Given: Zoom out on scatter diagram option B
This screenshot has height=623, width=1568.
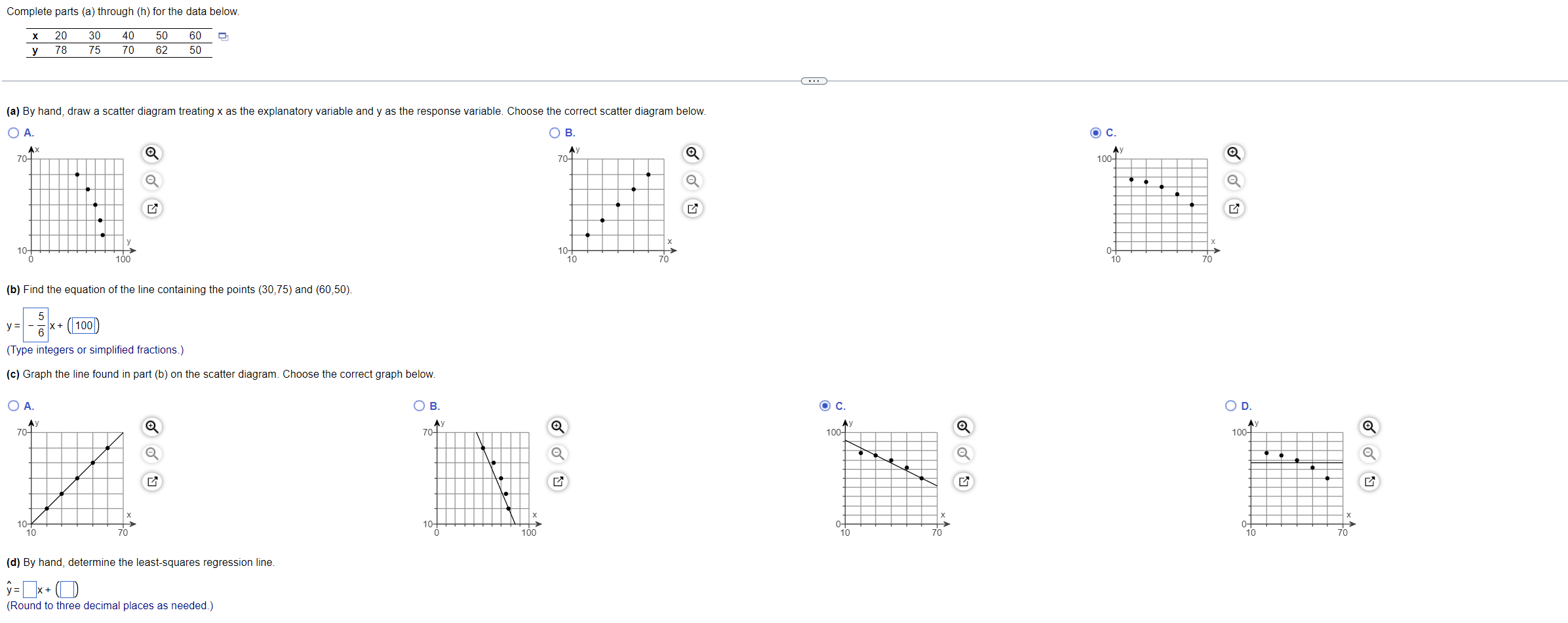Looking at the screenshot, I should (693, 180).
